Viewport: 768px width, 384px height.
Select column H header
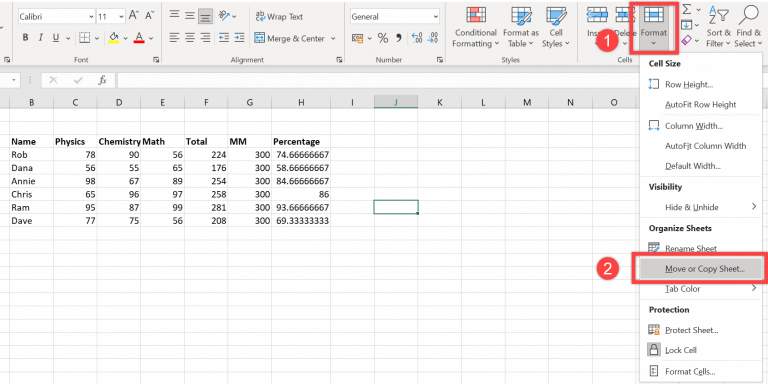(x=301, y=102)
